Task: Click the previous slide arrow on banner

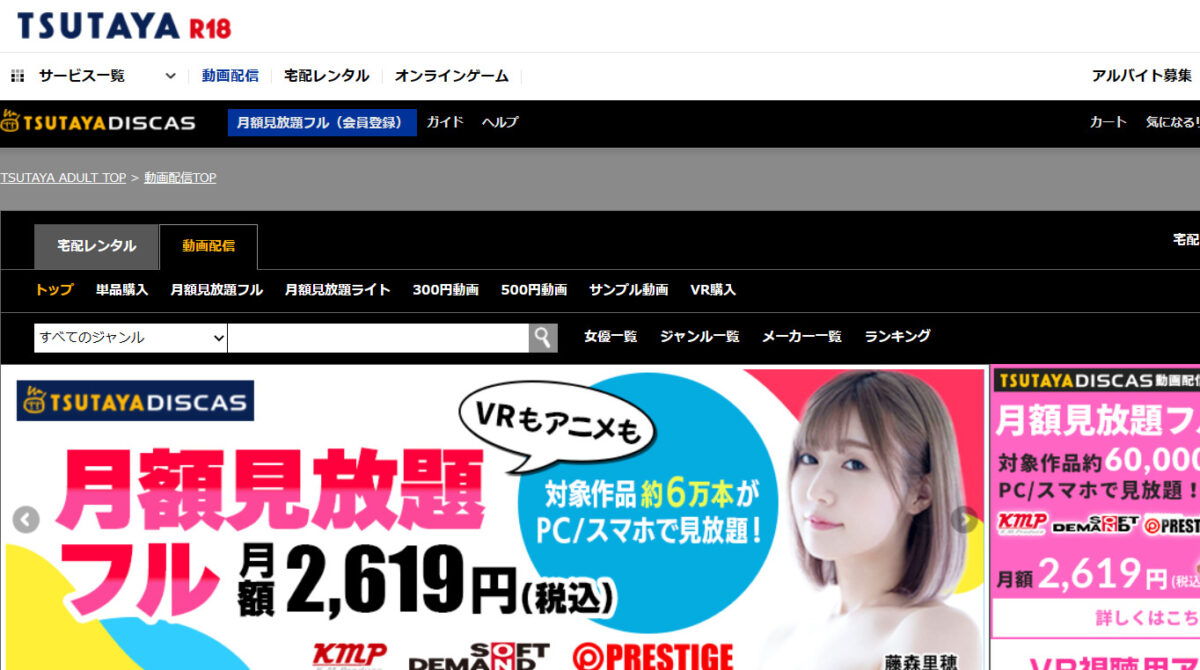Action: pos(26,520)
